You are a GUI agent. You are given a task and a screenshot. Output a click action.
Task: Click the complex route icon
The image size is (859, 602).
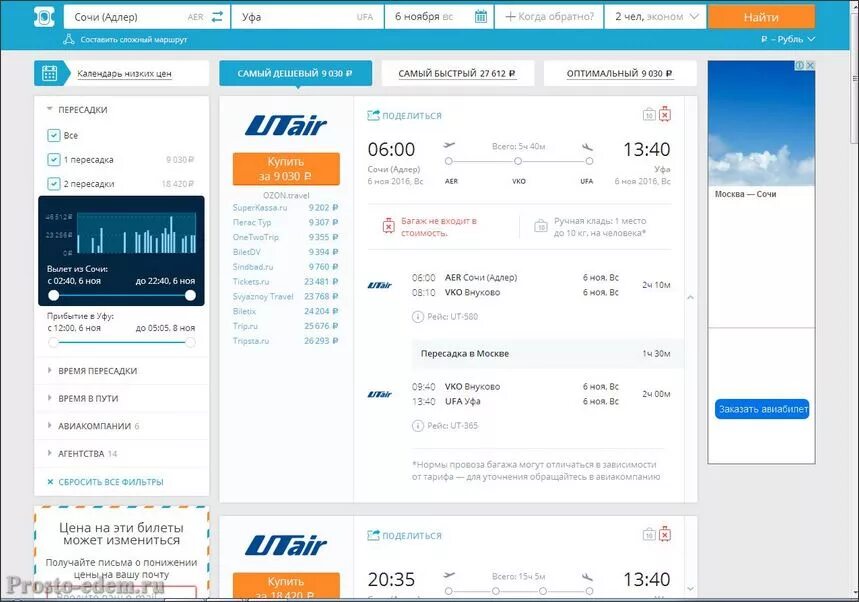coord(68,39)
